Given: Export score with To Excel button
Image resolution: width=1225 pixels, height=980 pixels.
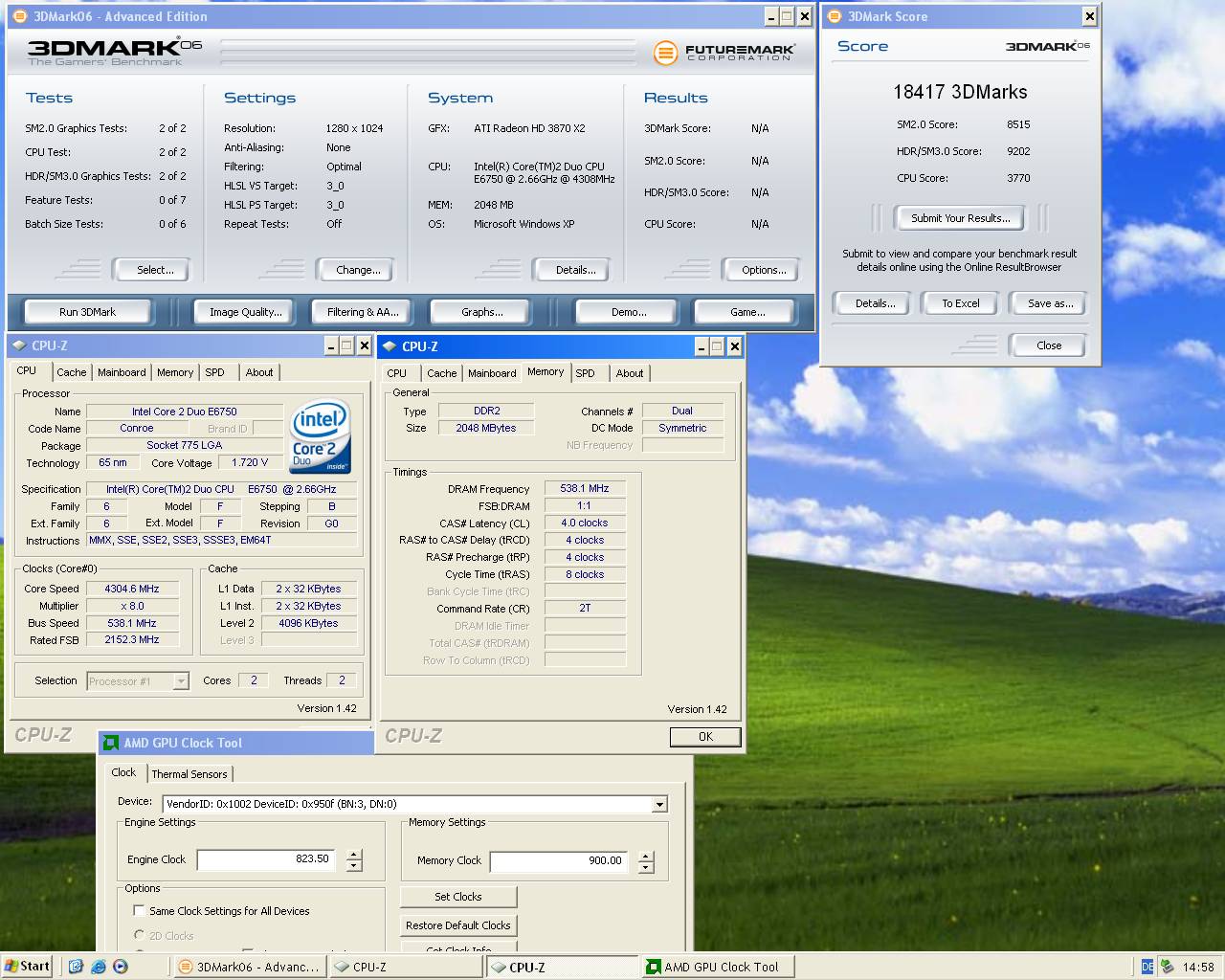Looking at the screenshot, I should pyautogui.click(x=960, y=303).
